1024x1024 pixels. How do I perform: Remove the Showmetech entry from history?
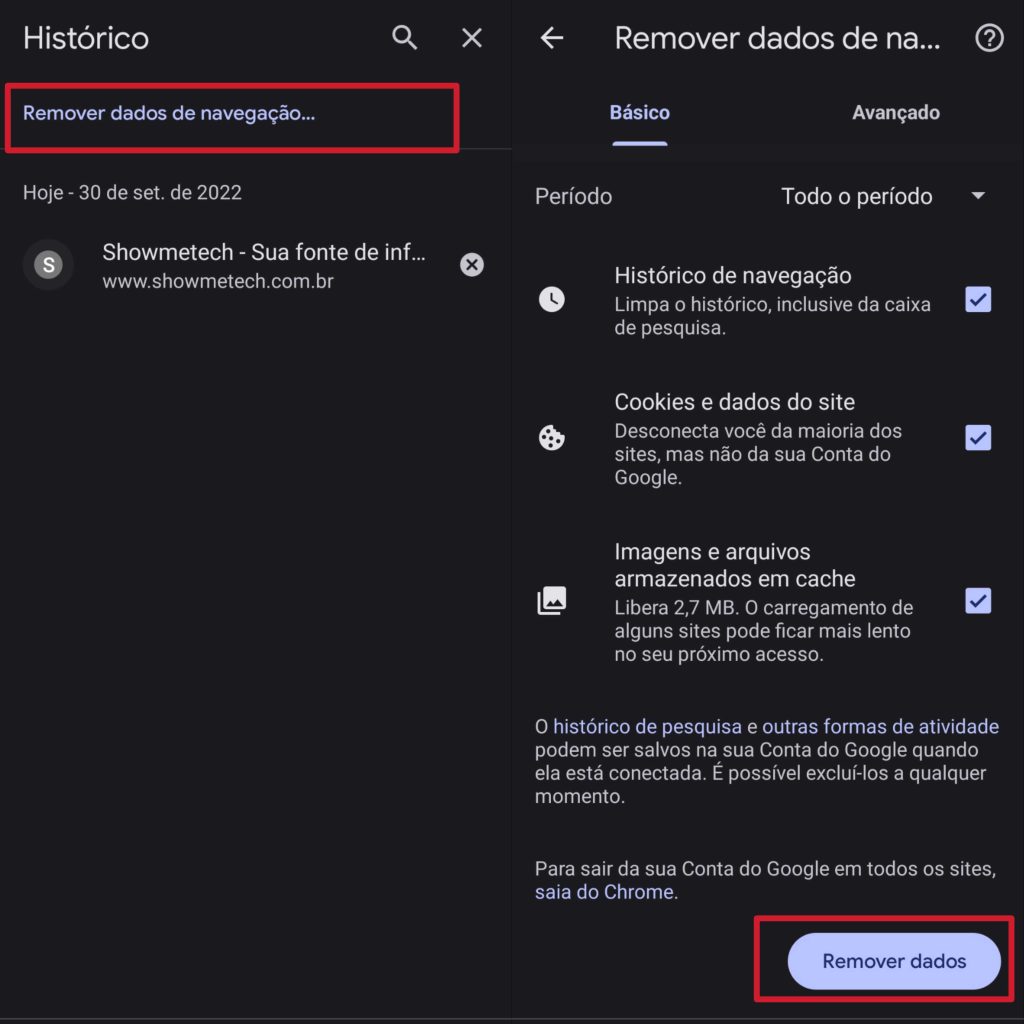tap(471, 264)
